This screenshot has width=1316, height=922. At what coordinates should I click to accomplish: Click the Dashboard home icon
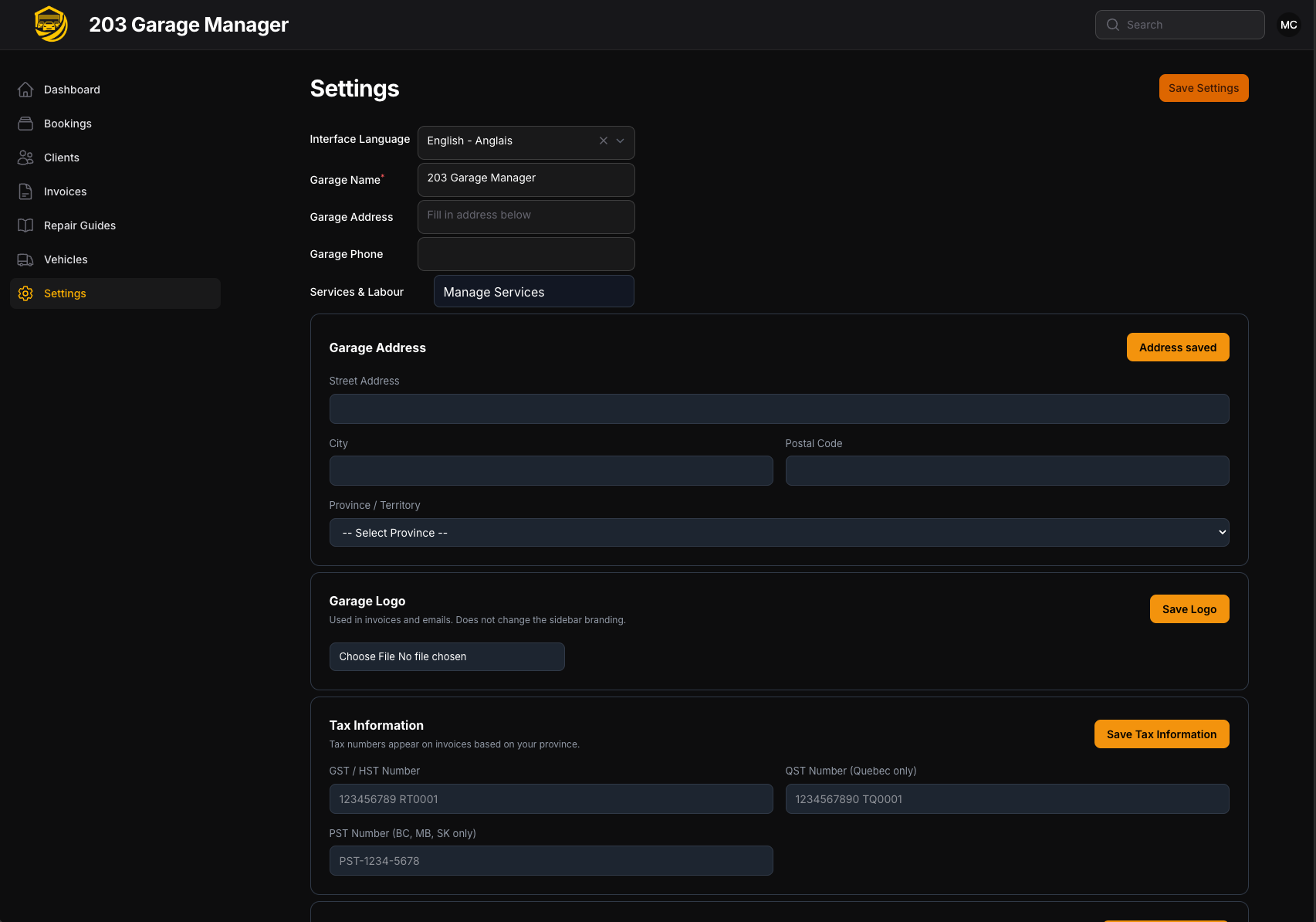[x=25, y=90]
